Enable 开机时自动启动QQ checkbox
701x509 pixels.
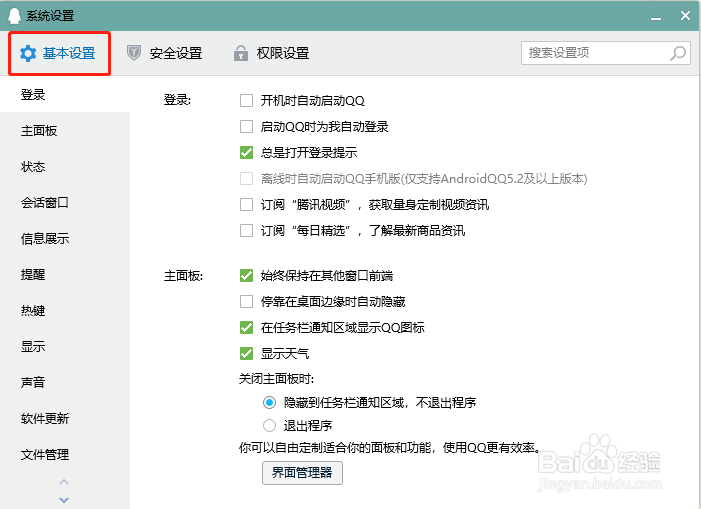tap(246, 101)
